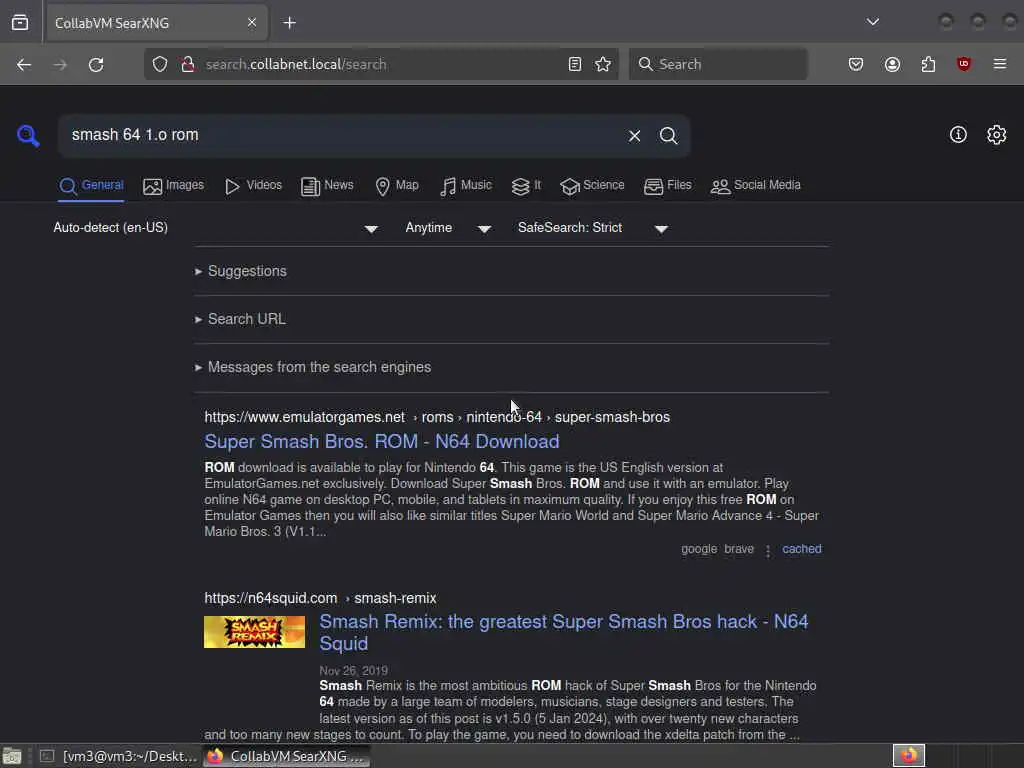Click the Smash Remix thumbnail image
This screenshot has height=768, width=1024.
[x=254, y=632]
